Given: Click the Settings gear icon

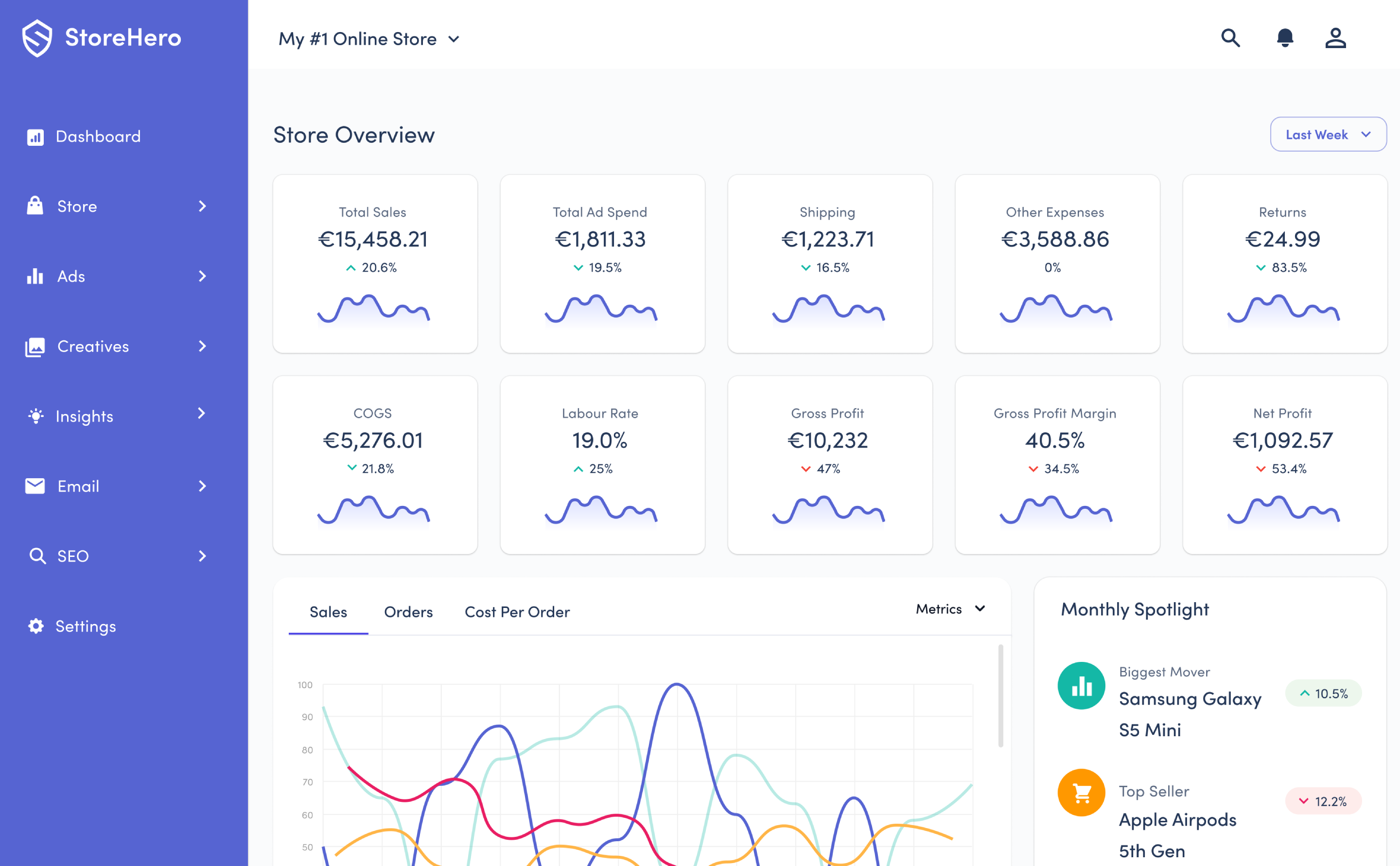Looking at the screenshot, I should (x=35, y=626).
